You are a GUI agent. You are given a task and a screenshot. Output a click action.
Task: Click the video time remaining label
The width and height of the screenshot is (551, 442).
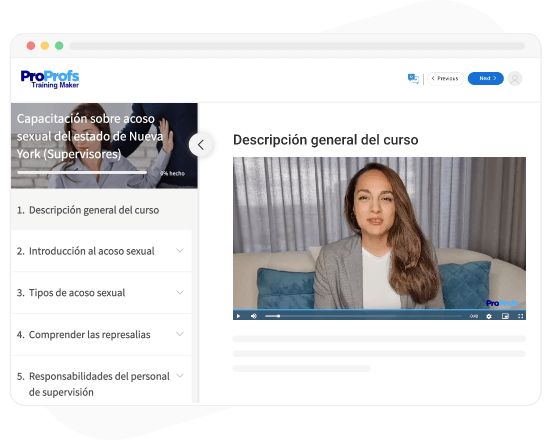point(474,316)
